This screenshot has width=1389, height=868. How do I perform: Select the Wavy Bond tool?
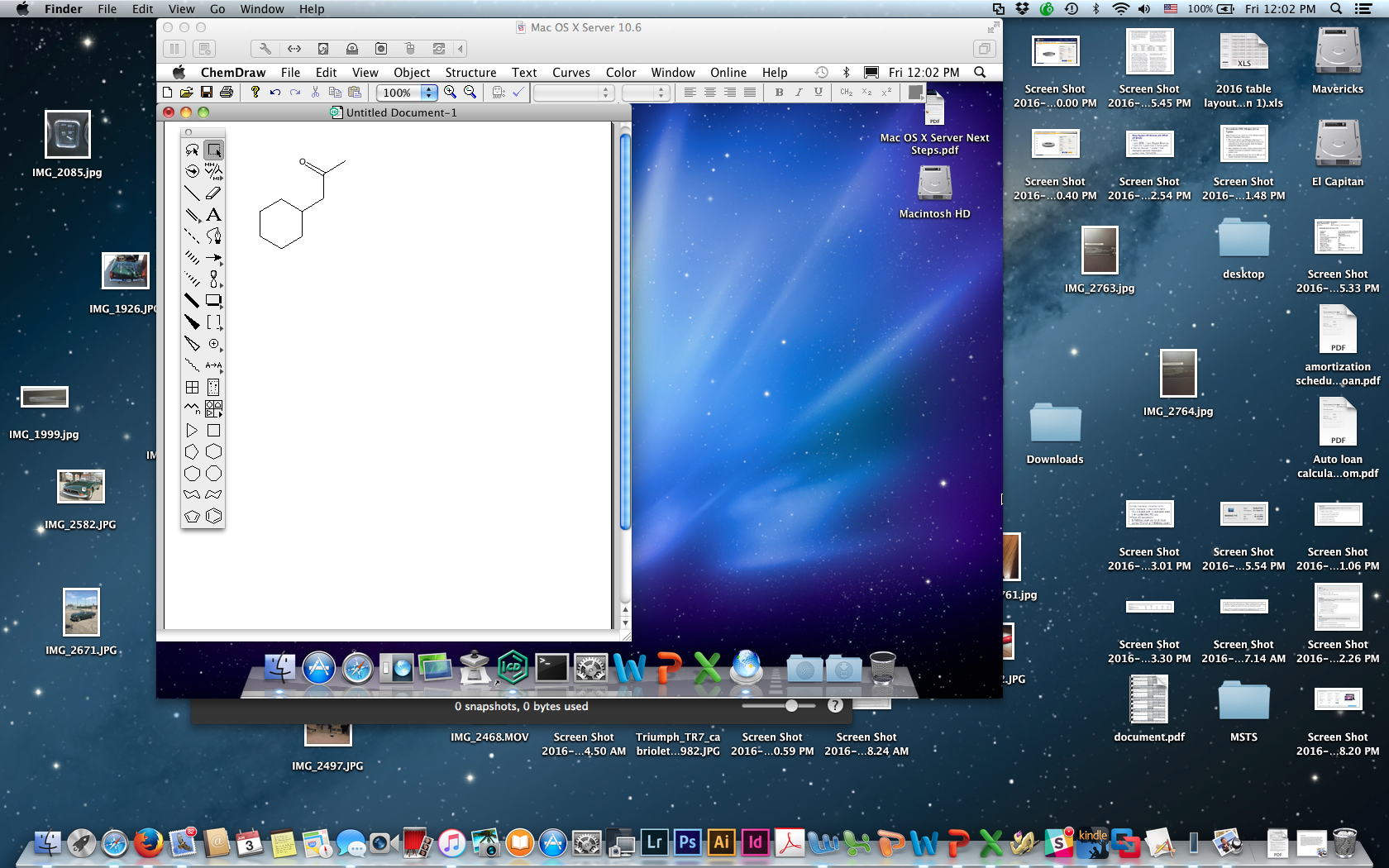pyautogui.click(x=192, y=365)
